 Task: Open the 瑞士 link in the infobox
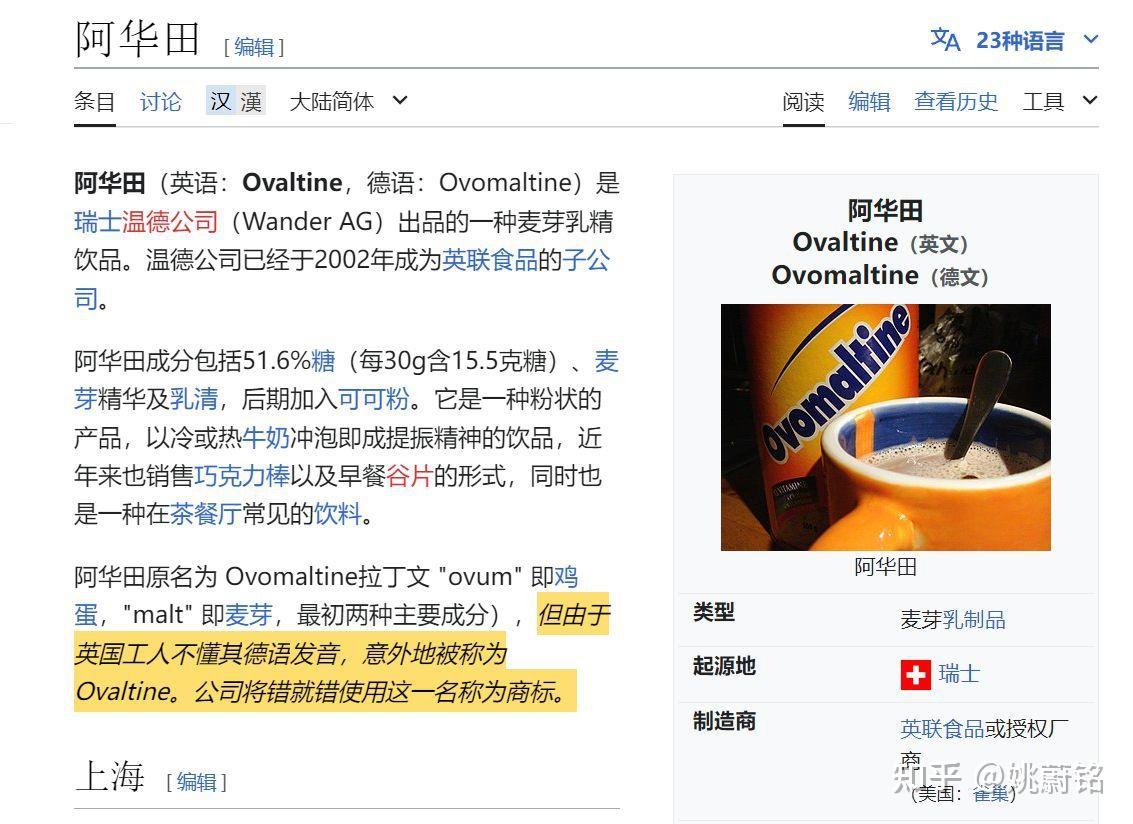pos(957,673)
